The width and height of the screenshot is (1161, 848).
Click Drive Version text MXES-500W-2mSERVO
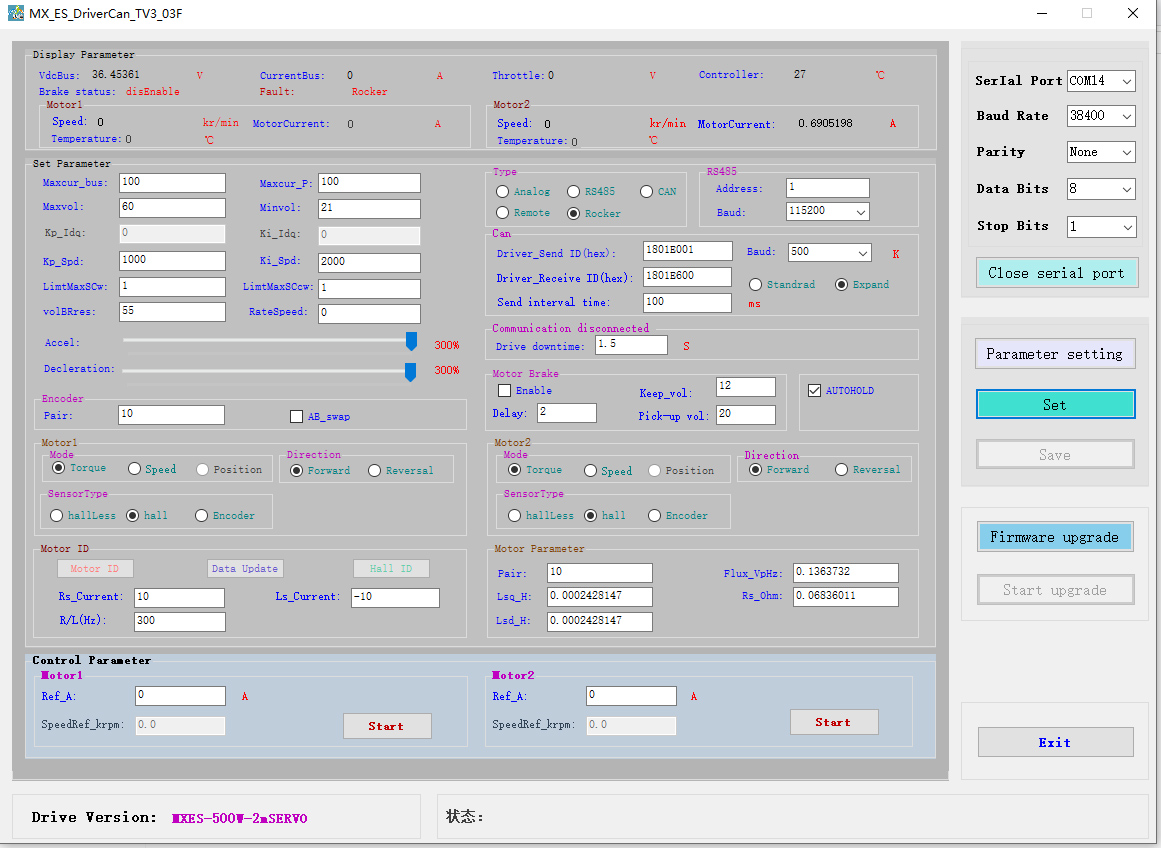tap(240, 818)
